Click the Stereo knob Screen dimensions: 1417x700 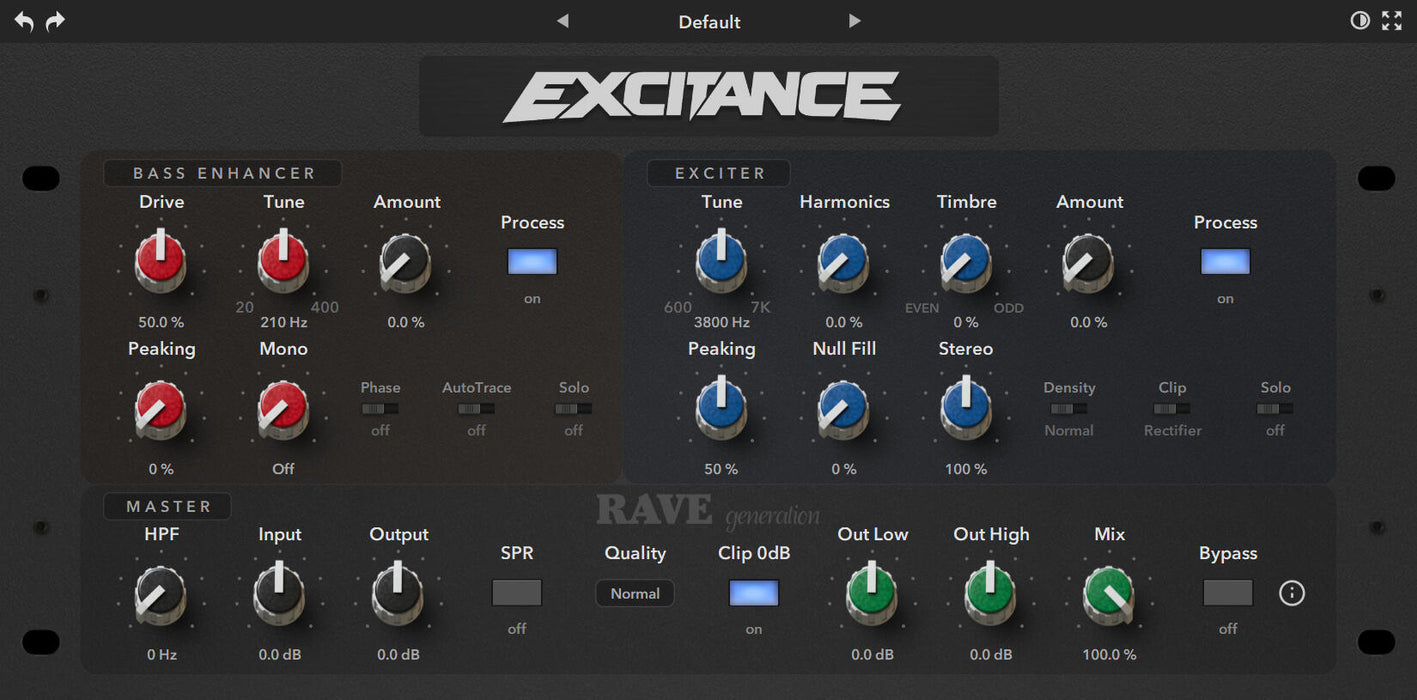966,409
